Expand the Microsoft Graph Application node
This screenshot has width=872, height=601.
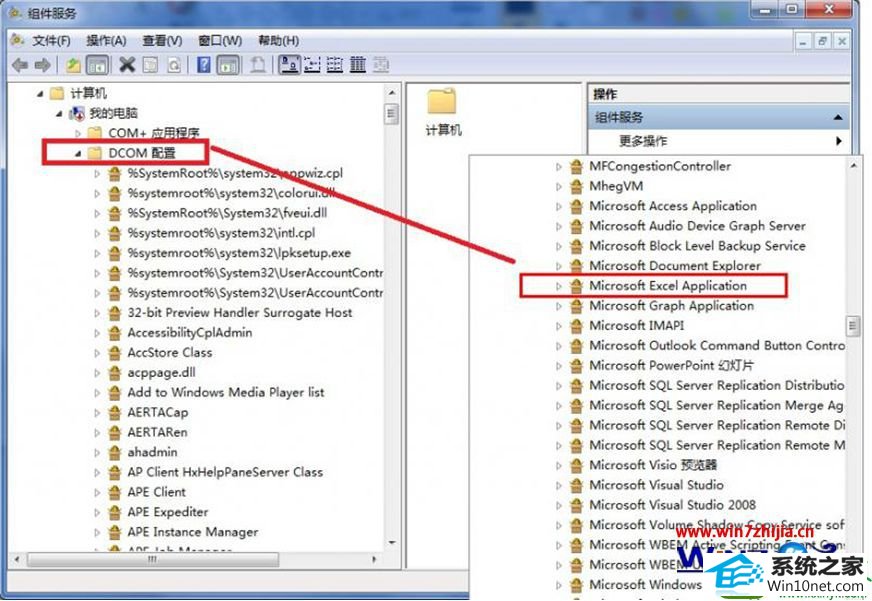559,306
